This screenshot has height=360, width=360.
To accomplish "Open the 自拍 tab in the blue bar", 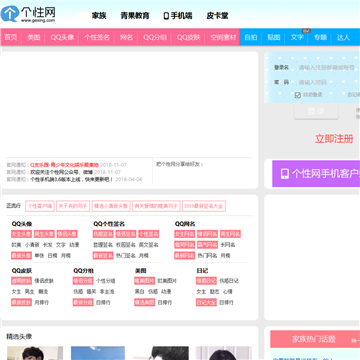I will 251,37.
